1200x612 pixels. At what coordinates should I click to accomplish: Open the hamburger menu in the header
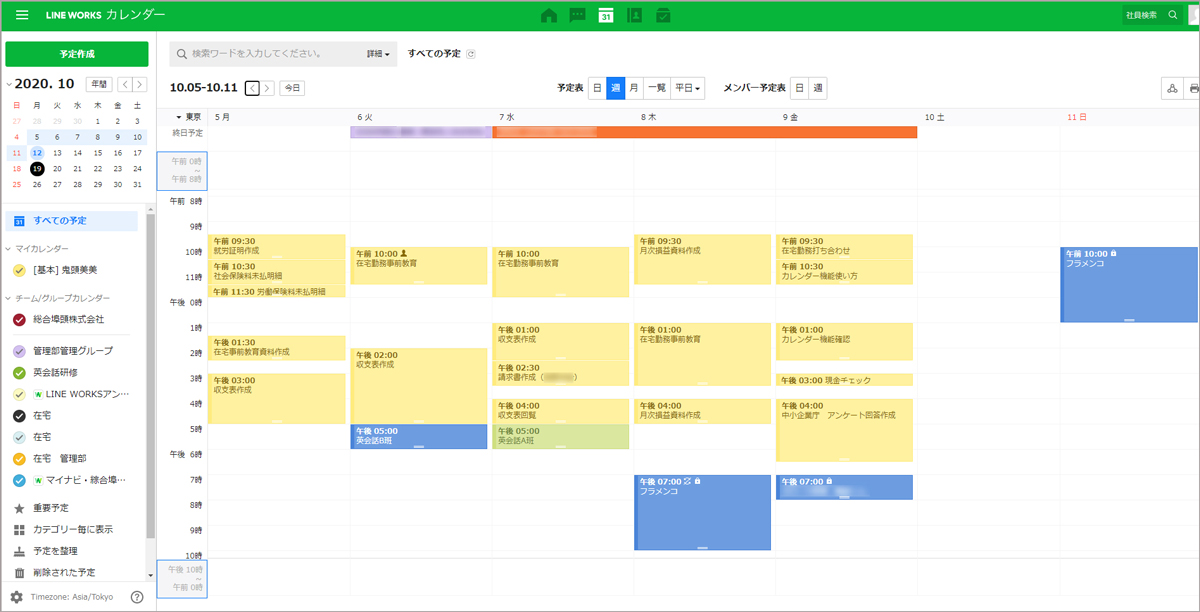(22, 15)
